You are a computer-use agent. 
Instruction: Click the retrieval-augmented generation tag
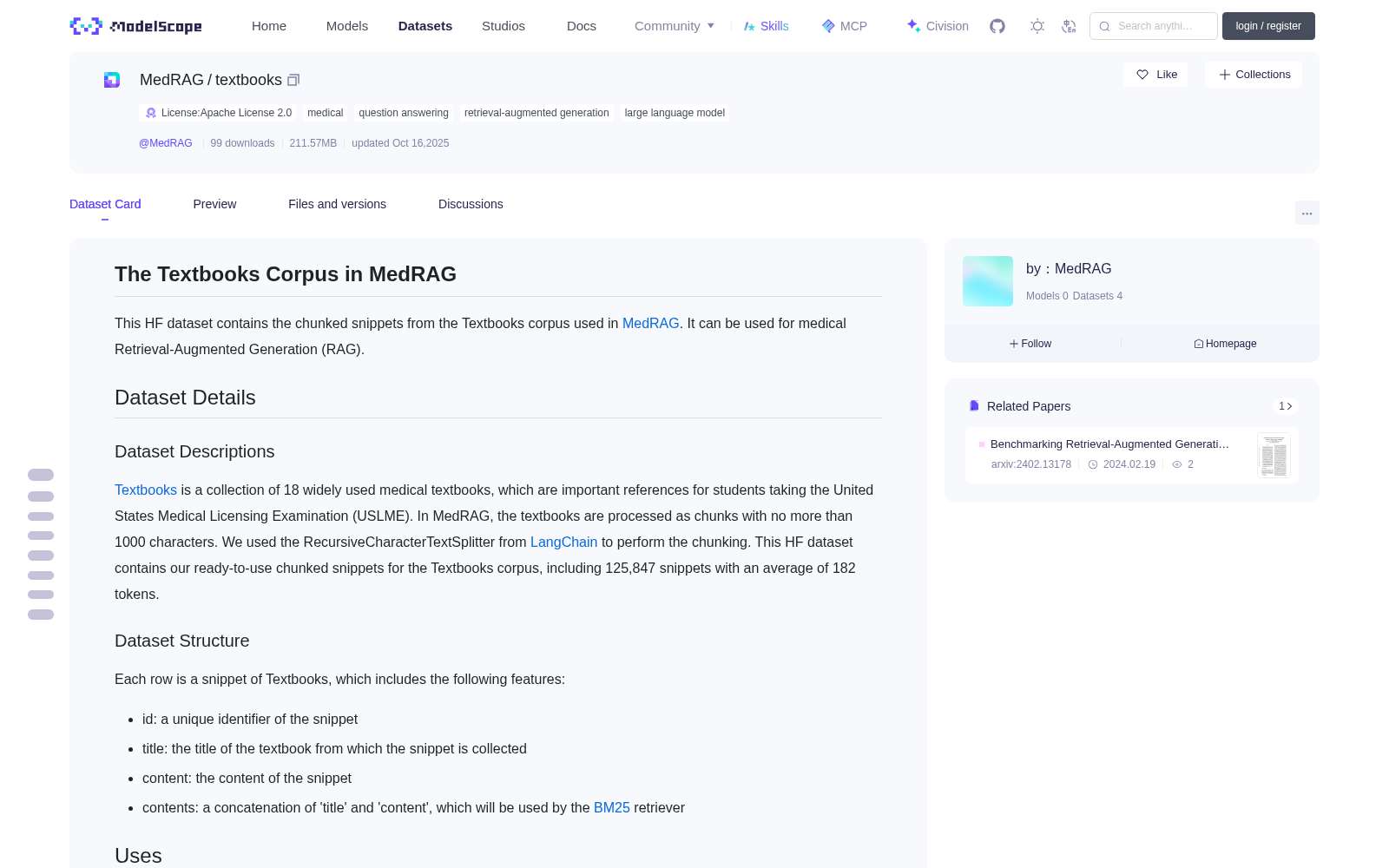(x=537, y=113)
